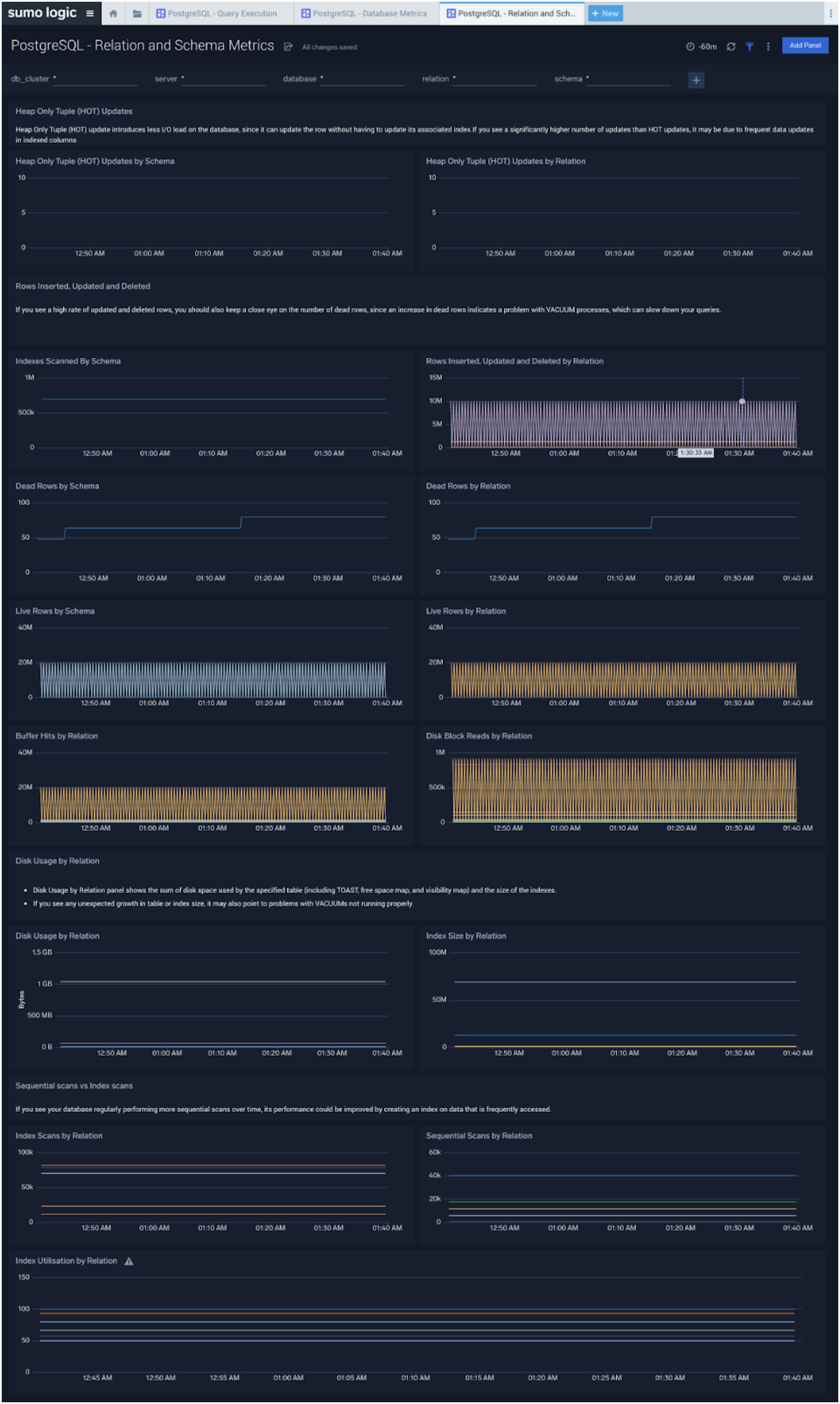Open the folder browser icon

136,13
